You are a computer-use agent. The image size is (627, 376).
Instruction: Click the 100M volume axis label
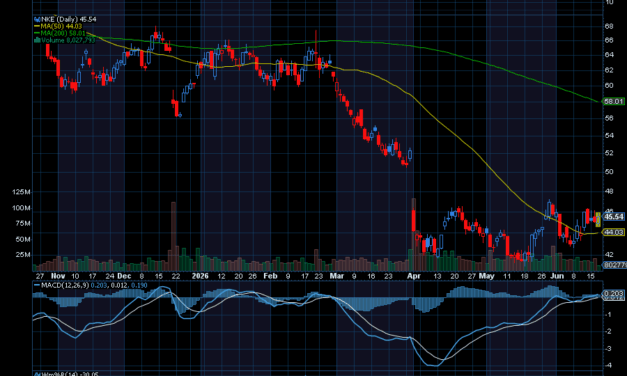21,208
